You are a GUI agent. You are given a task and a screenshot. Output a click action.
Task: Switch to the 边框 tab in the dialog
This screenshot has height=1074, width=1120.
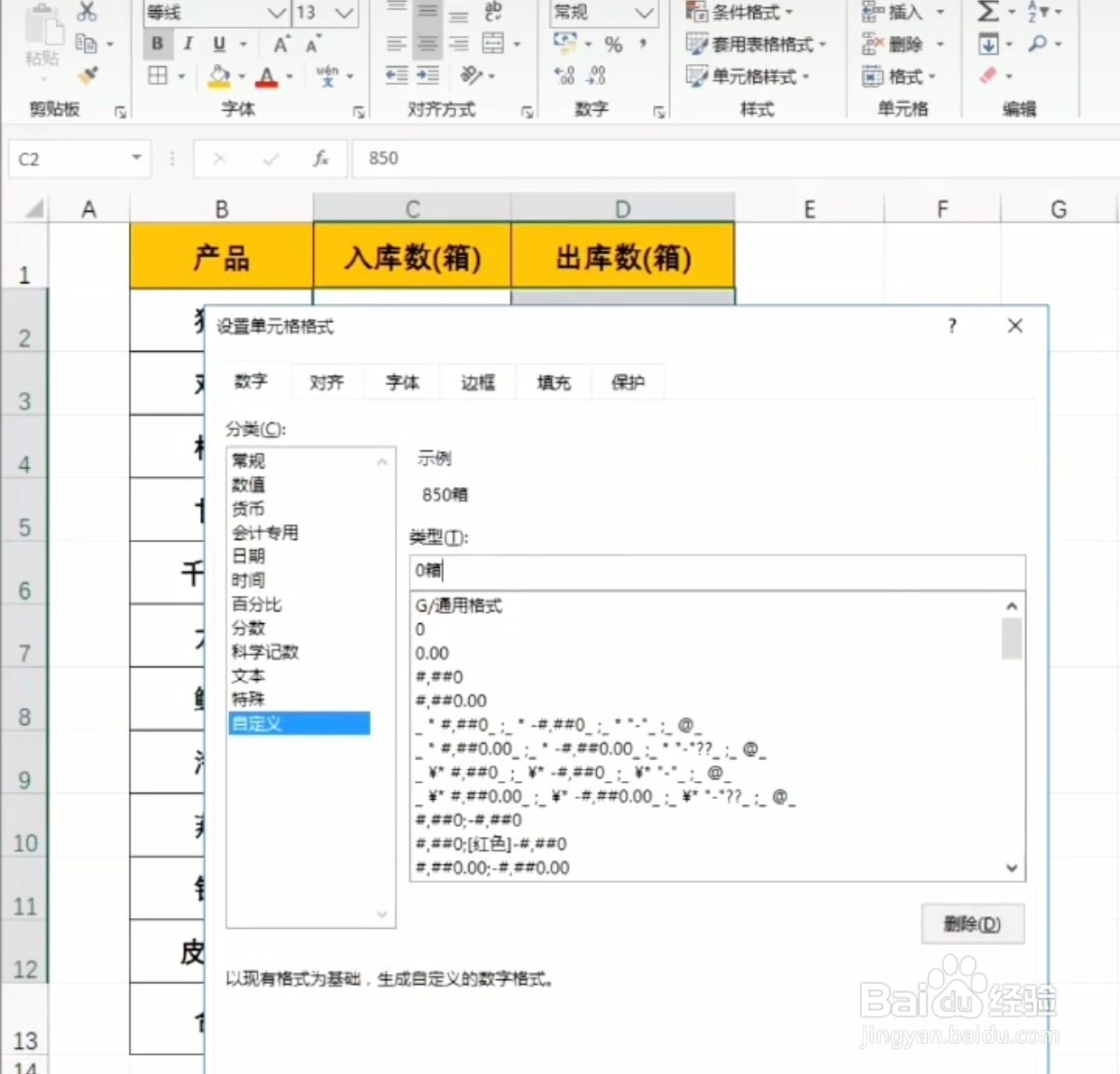pyautogui.click(x=477, y=381)
